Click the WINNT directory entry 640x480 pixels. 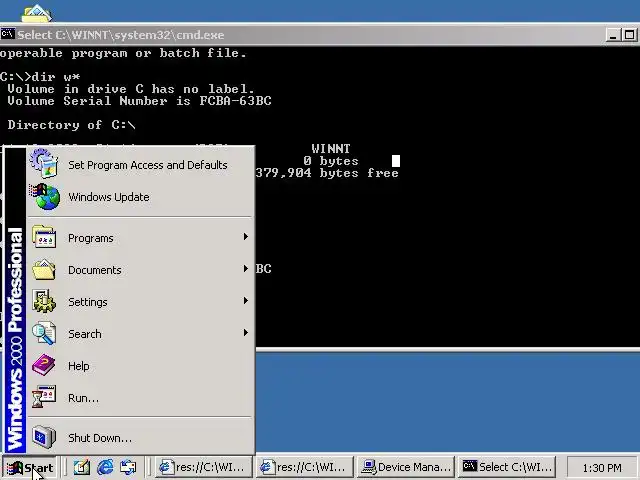(x=331, y=149)
